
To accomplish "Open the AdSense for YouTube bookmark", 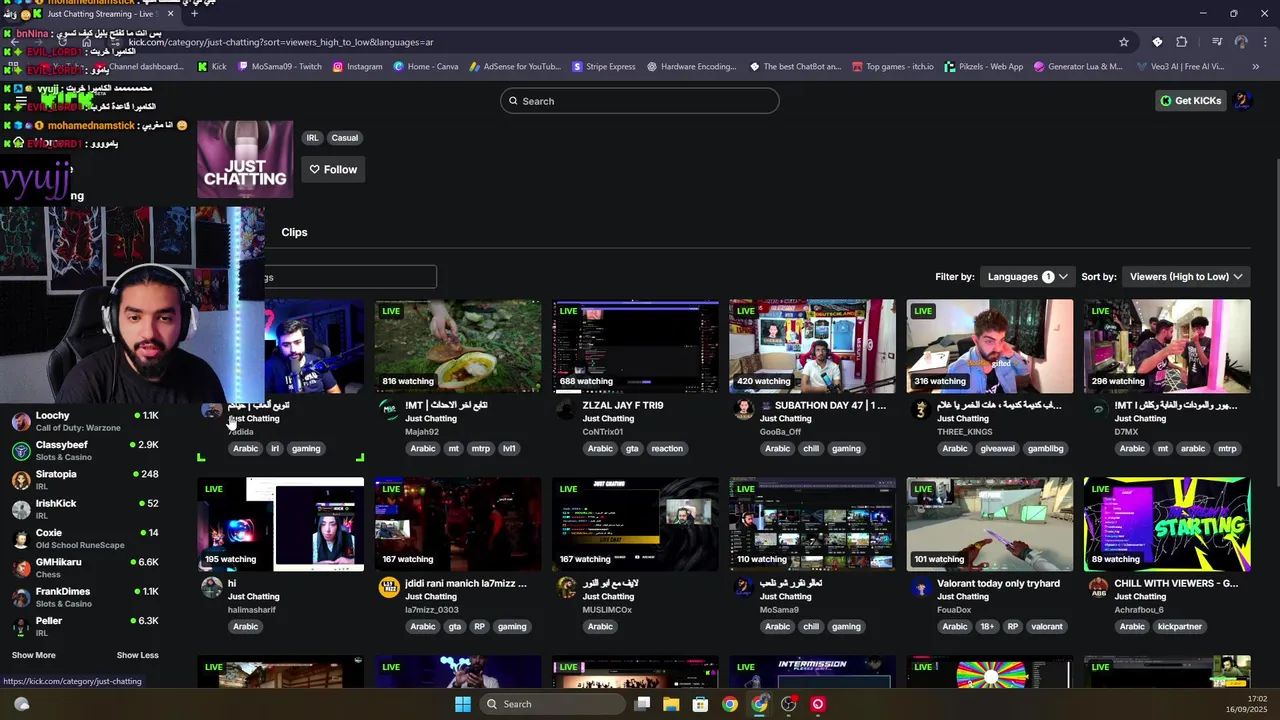I will click(x=514, y=67).
